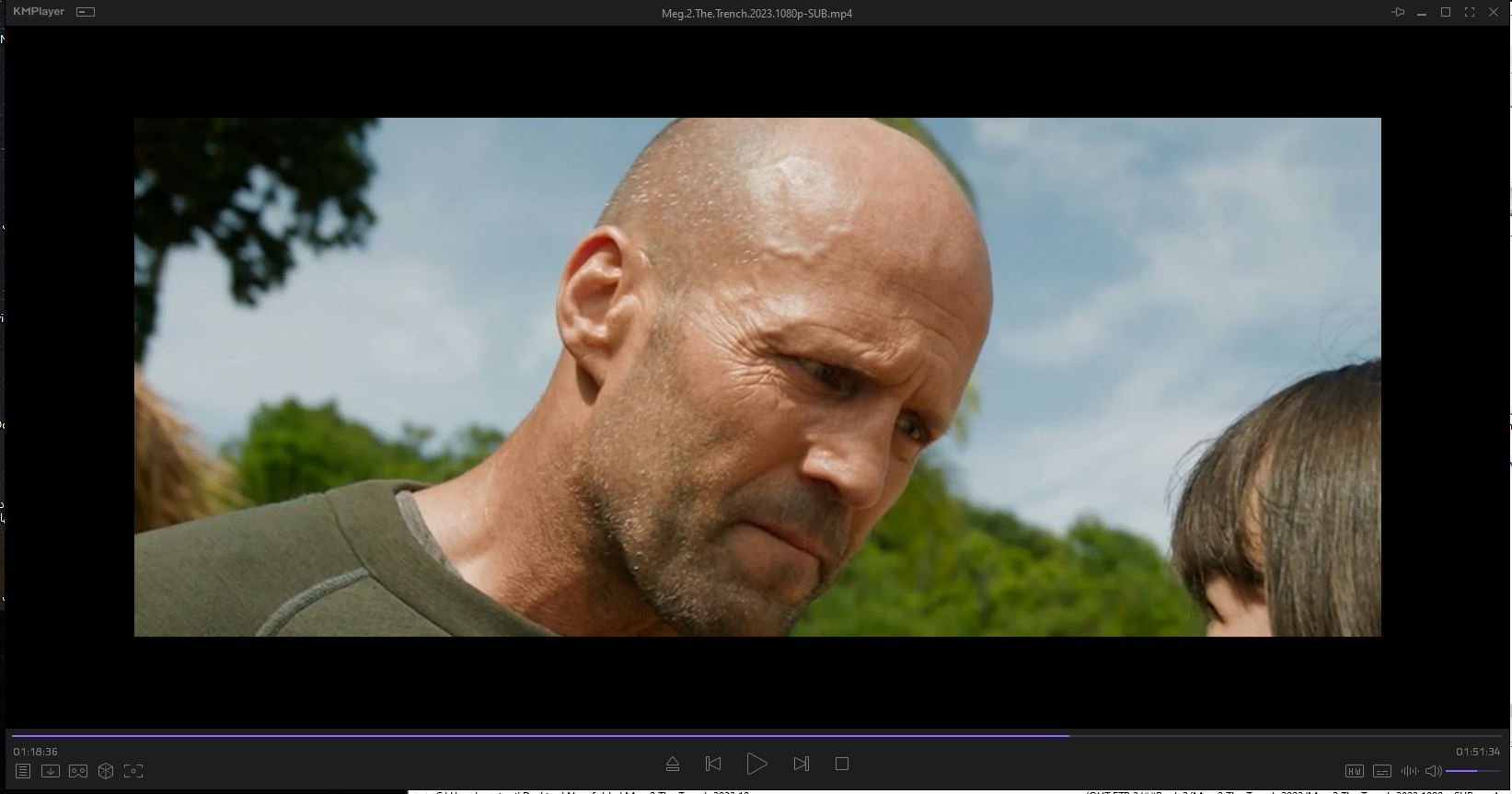Click the download video icon
The height and width of the screenshot is (794, 1512).
click(x=51, y=771)
